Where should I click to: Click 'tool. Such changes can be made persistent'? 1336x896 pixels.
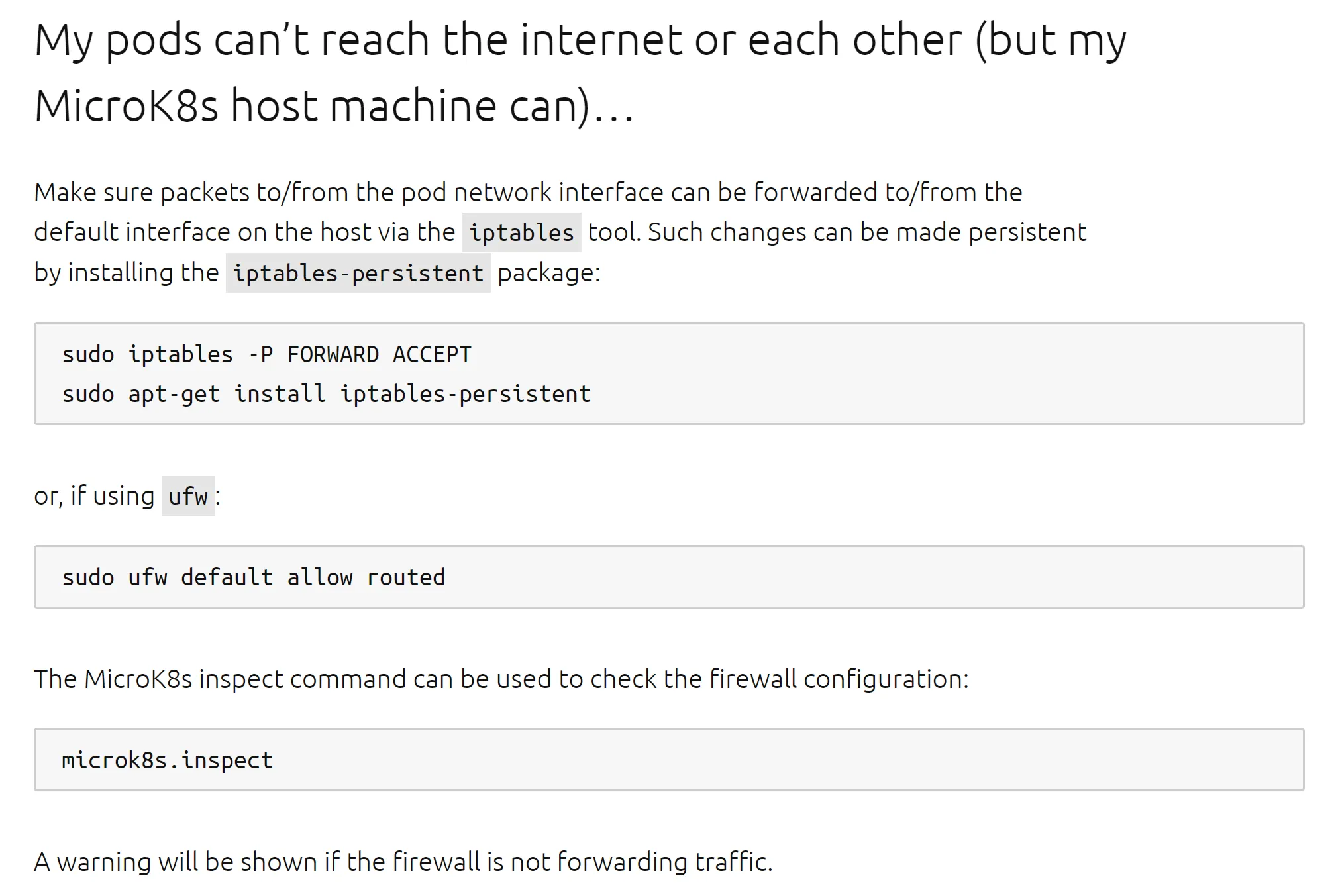[837, 232]
